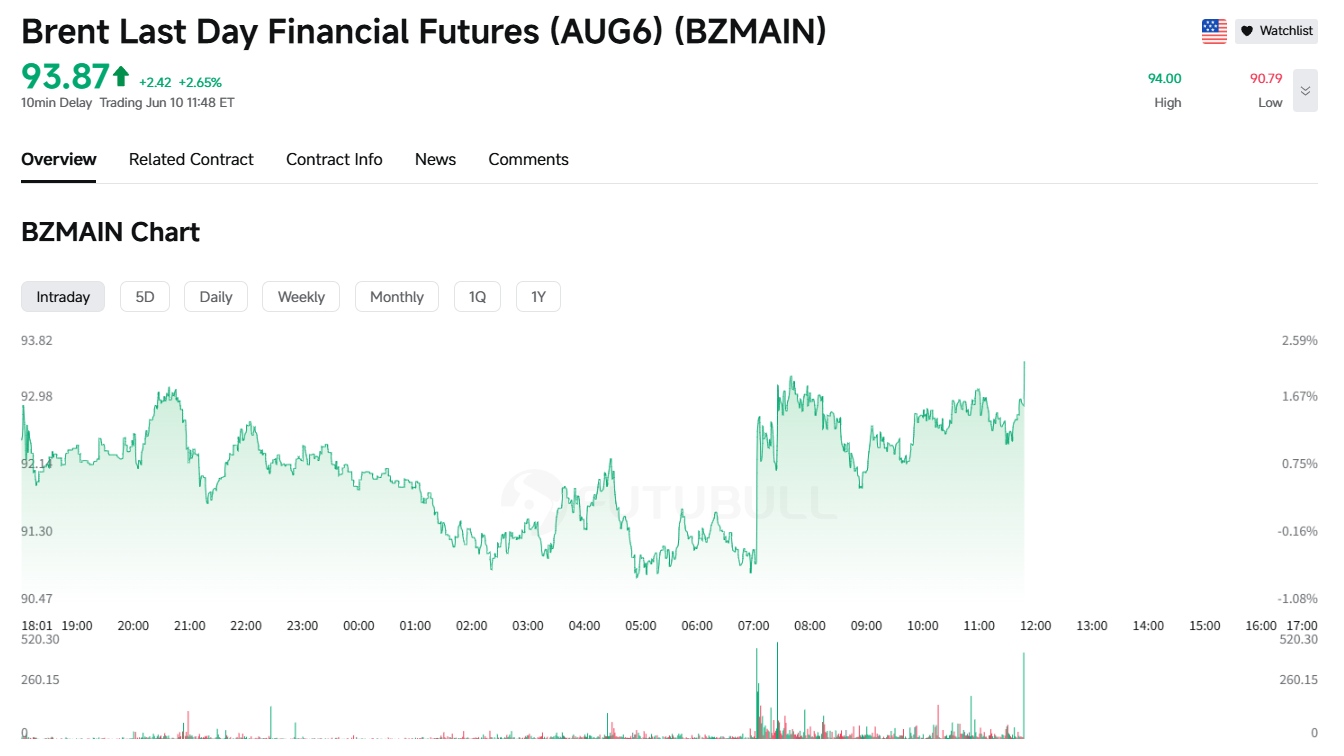Open the News tab
The image size is (1344, 756).
pyautogui.click(x=435, y=159)
